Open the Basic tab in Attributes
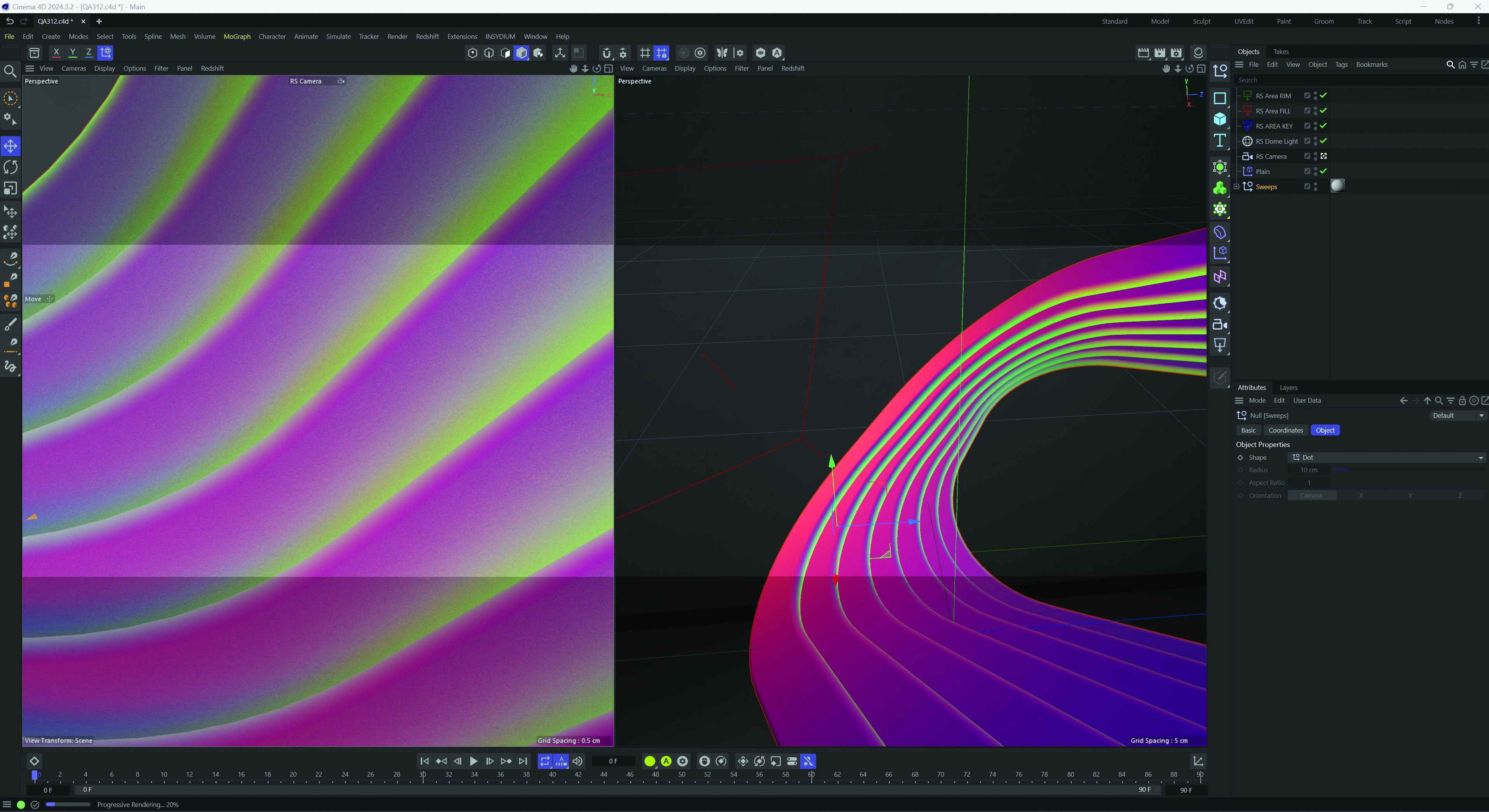1489x812 pixels. click(x=1248, y=430)
